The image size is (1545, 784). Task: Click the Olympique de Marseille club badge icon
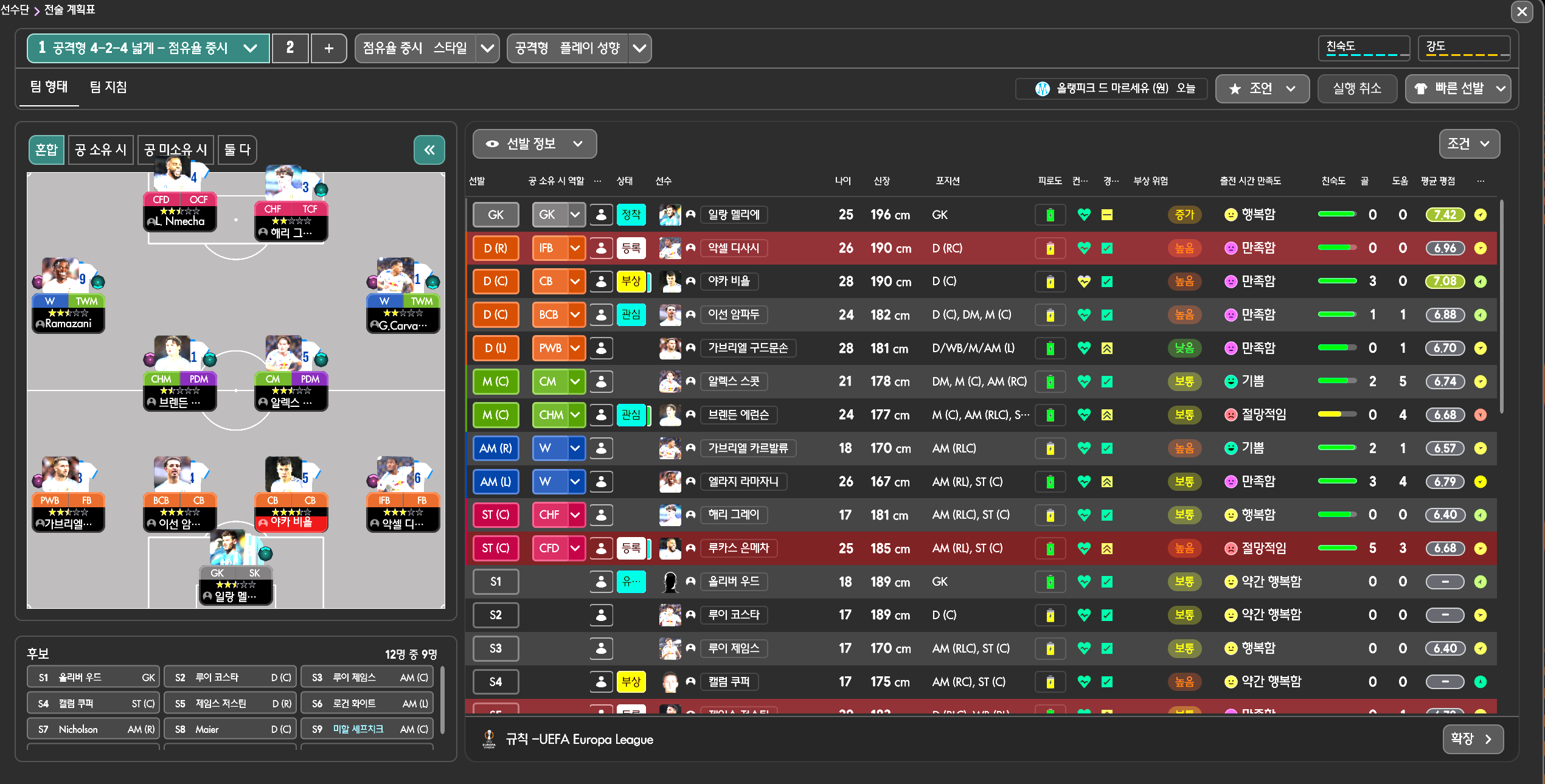pyautogui.click(x=1043, y=89)
